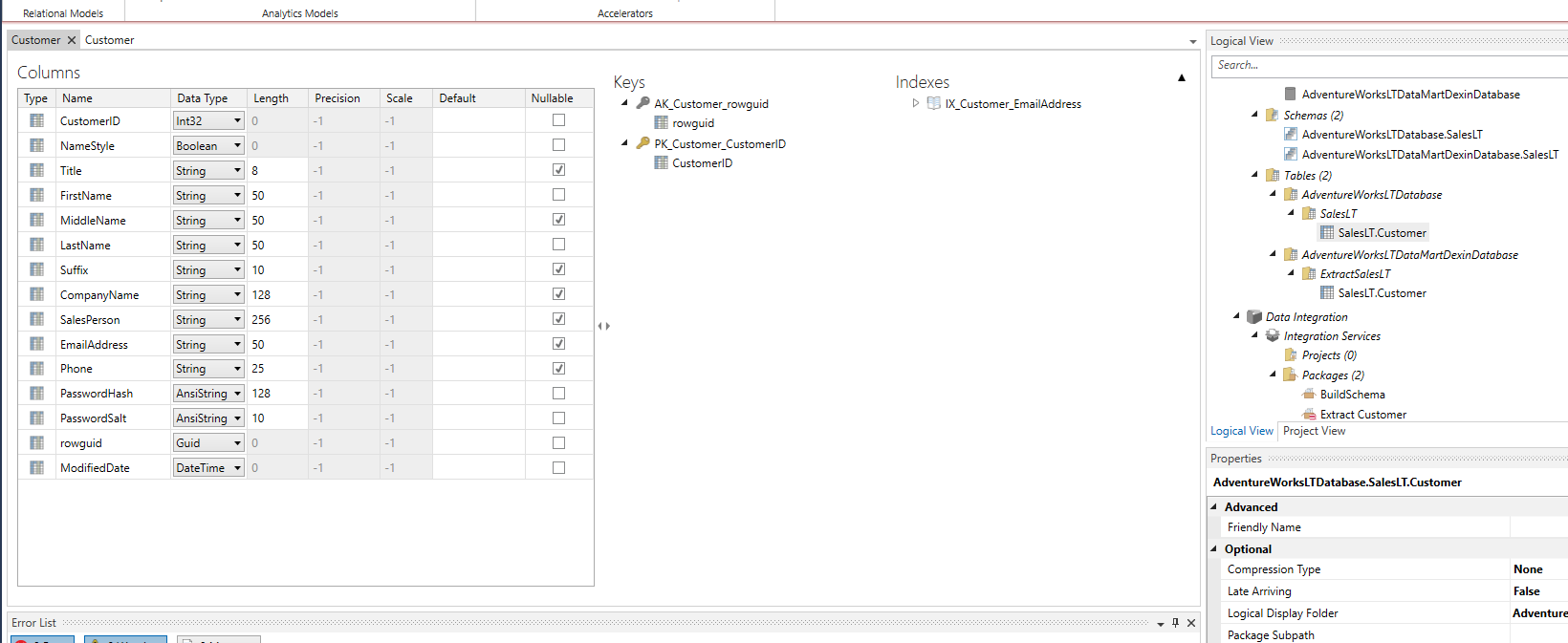Image resolution: width=1568 pixels, height=643 pixels.
Task: Click the CustomerID key column icon
Action: click(x=661, y=162)
